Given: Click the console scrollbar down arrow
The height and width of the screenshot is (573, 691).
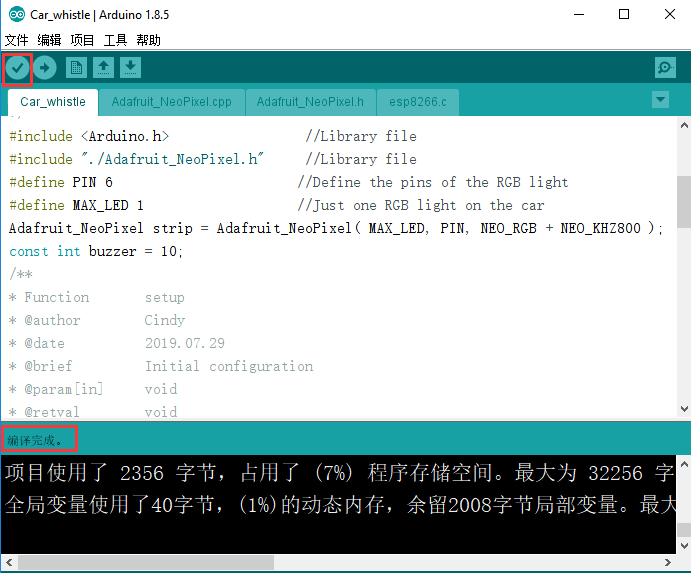Looking at the screenshot, I should [684, 546].
